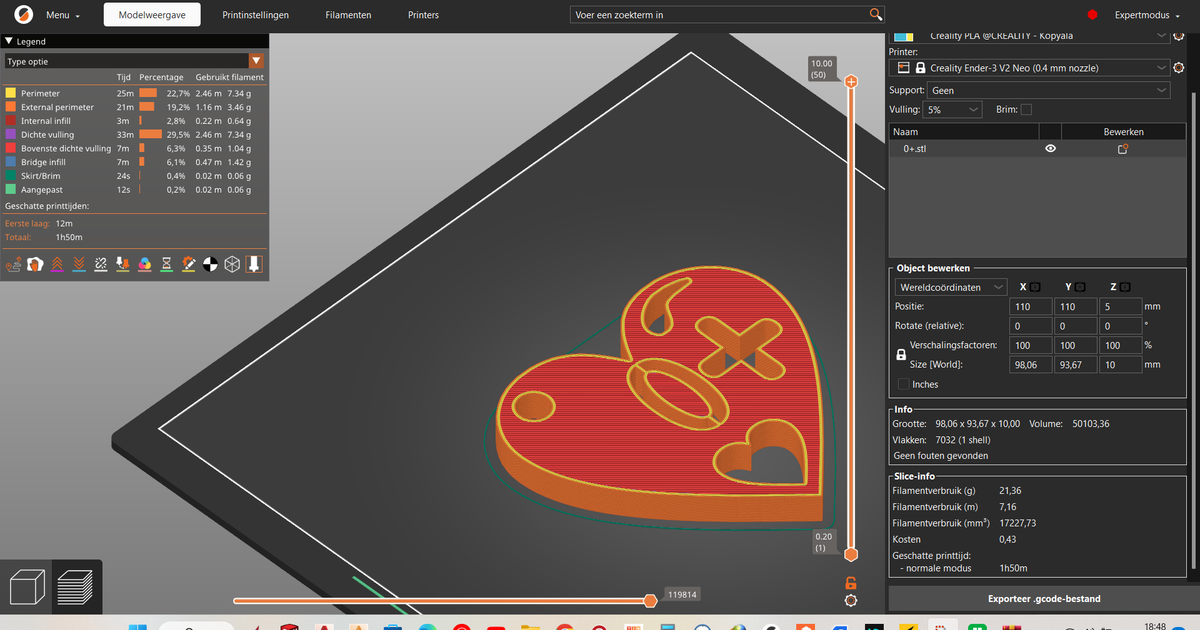Image resolution: width=1200 pixels, height=630 pixels.
Task: Open edit icon for 0+.stl
Action: tap(1122, 148)
